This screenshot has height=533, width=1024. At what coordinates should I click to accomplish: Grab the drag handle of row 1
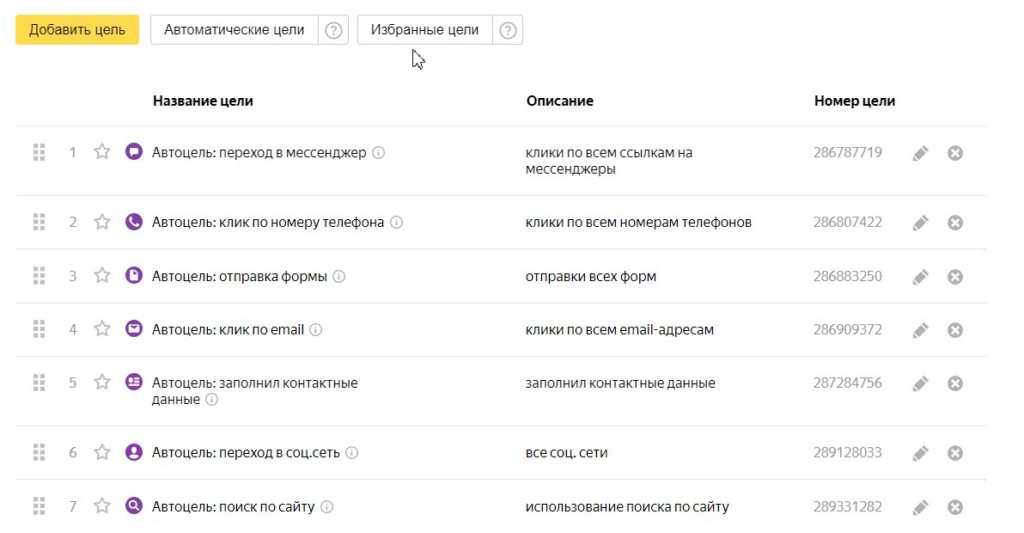coord(39,152)
